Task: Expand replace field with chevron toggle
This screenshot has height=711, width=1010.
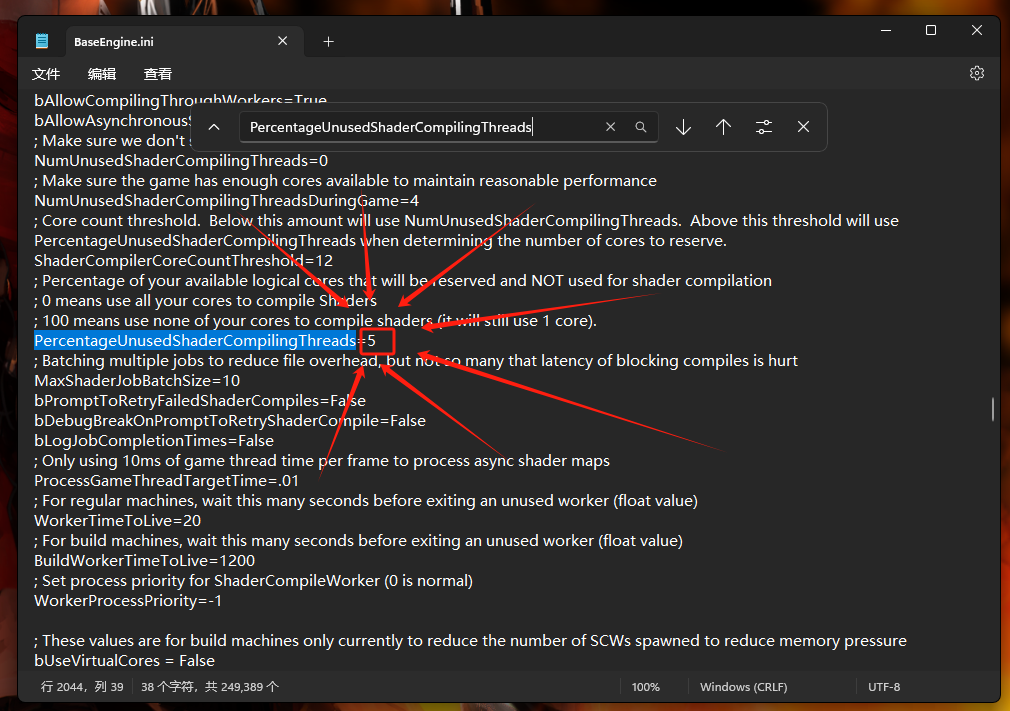Action: tap(213, 127)
